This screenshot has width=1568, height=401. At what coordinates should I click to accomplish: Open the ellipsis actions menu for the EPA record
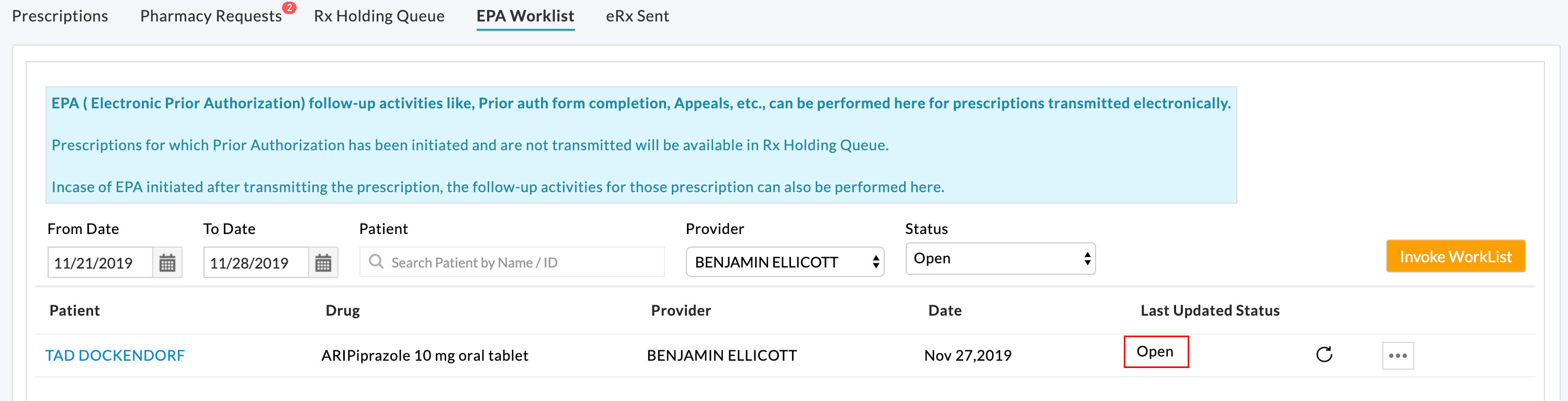pyautogui.click(x=1397, y=355)
